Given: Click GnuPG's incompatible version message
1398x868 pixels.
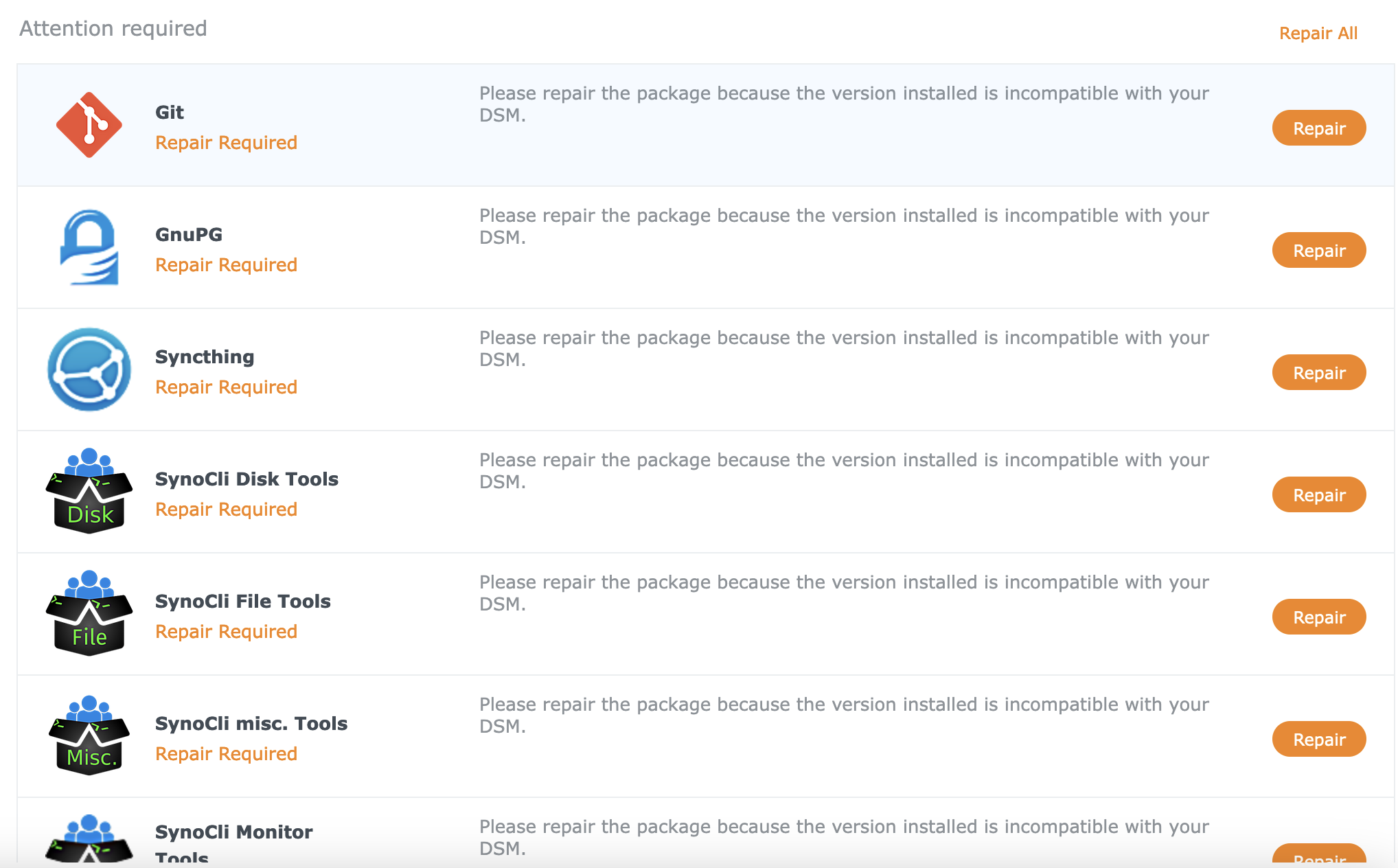Looking at the screenshot, I should click(x=844, y=227).
